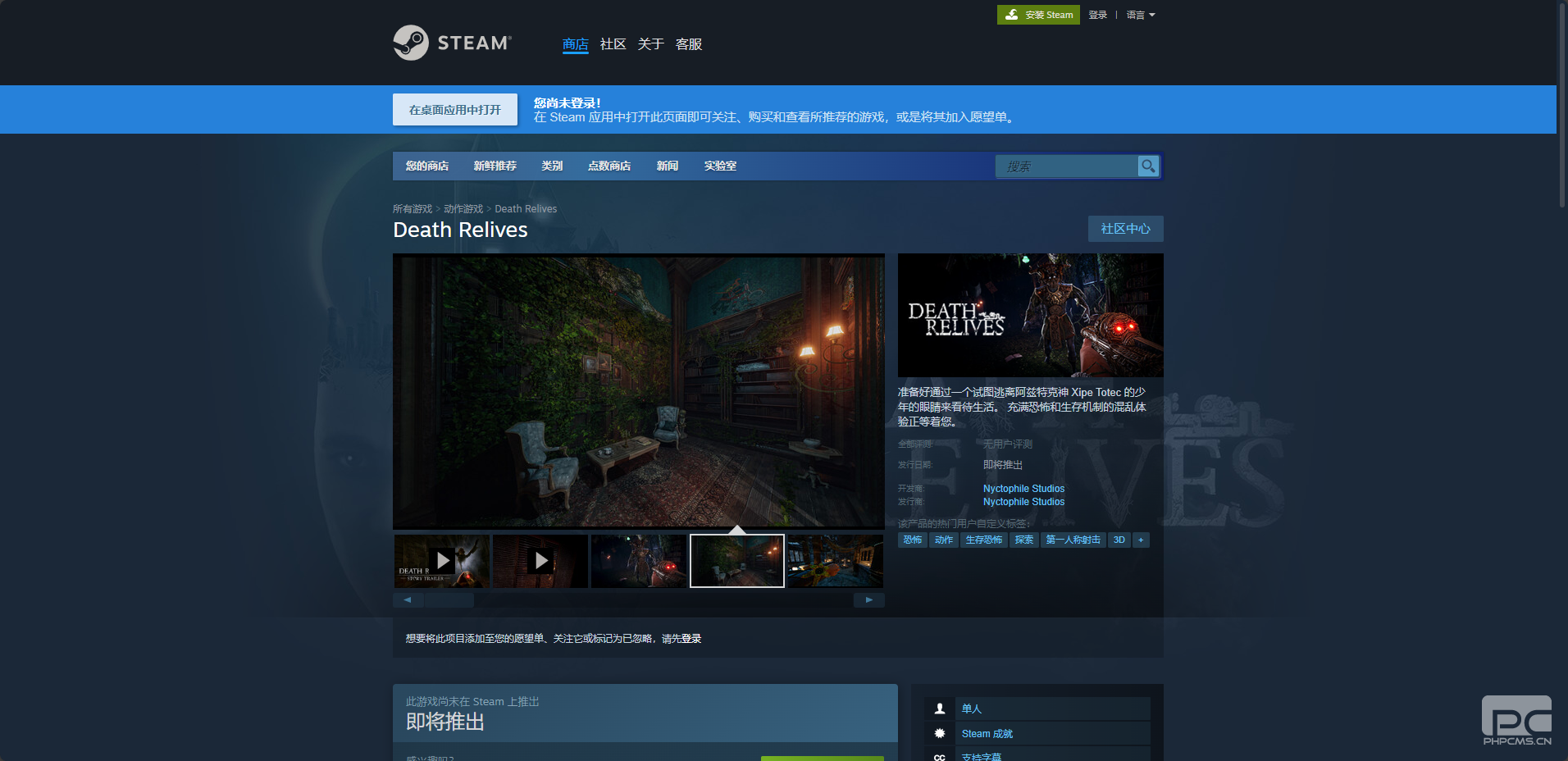Open the 点数商店 points shop tab

(609, 166)
